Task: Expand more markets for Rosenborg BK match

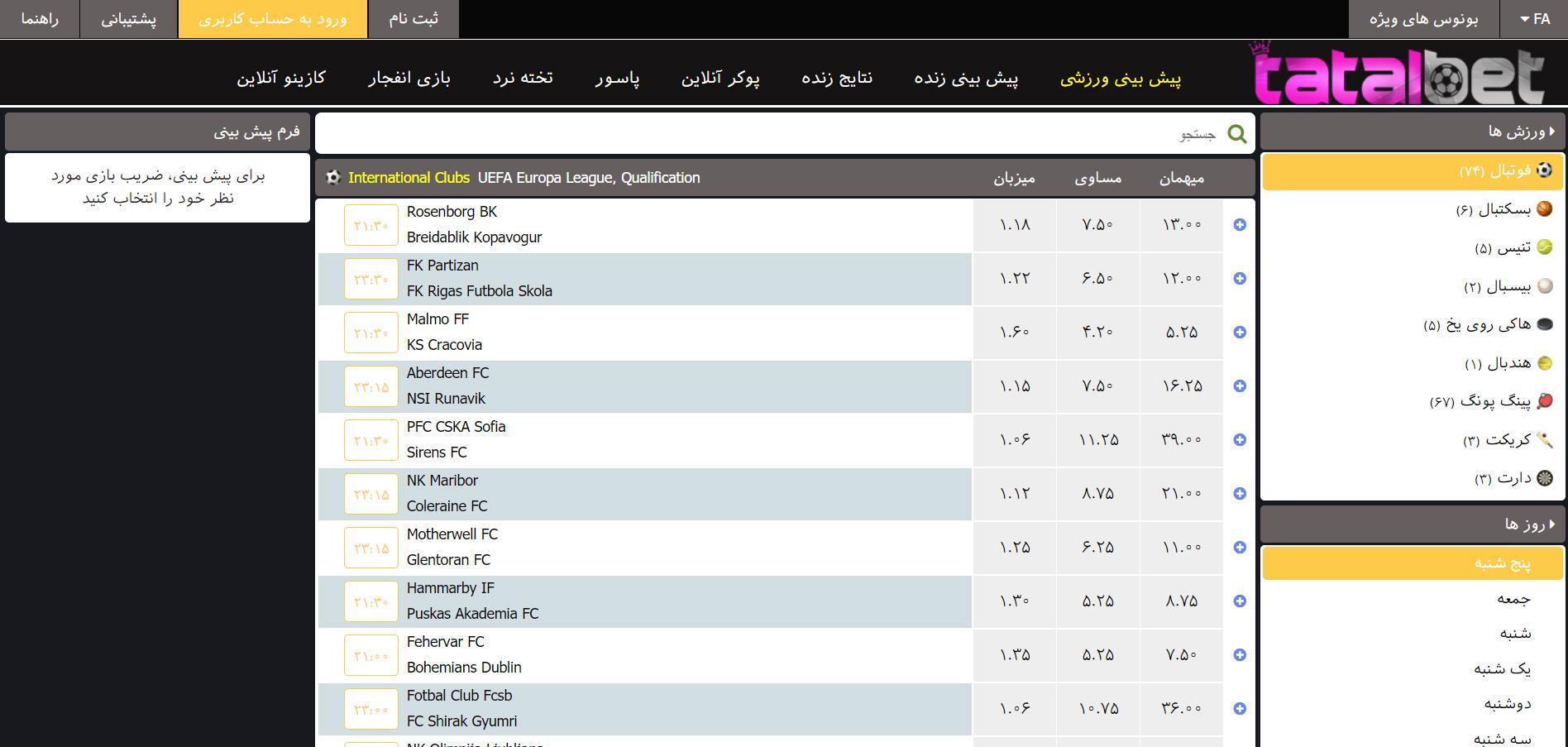Action: pyautogui.click(x=1240, y=224)
